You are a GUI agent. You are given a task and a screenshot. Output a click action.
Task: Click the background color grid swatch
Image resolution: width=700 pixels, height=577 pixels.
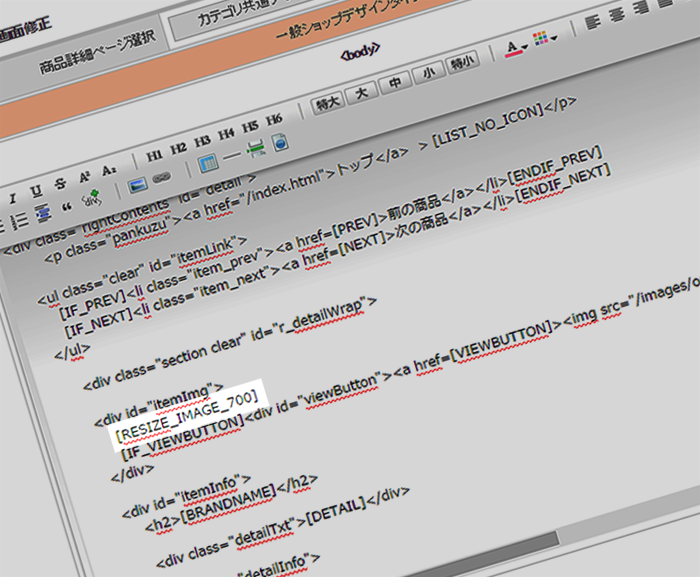[541, 38]
